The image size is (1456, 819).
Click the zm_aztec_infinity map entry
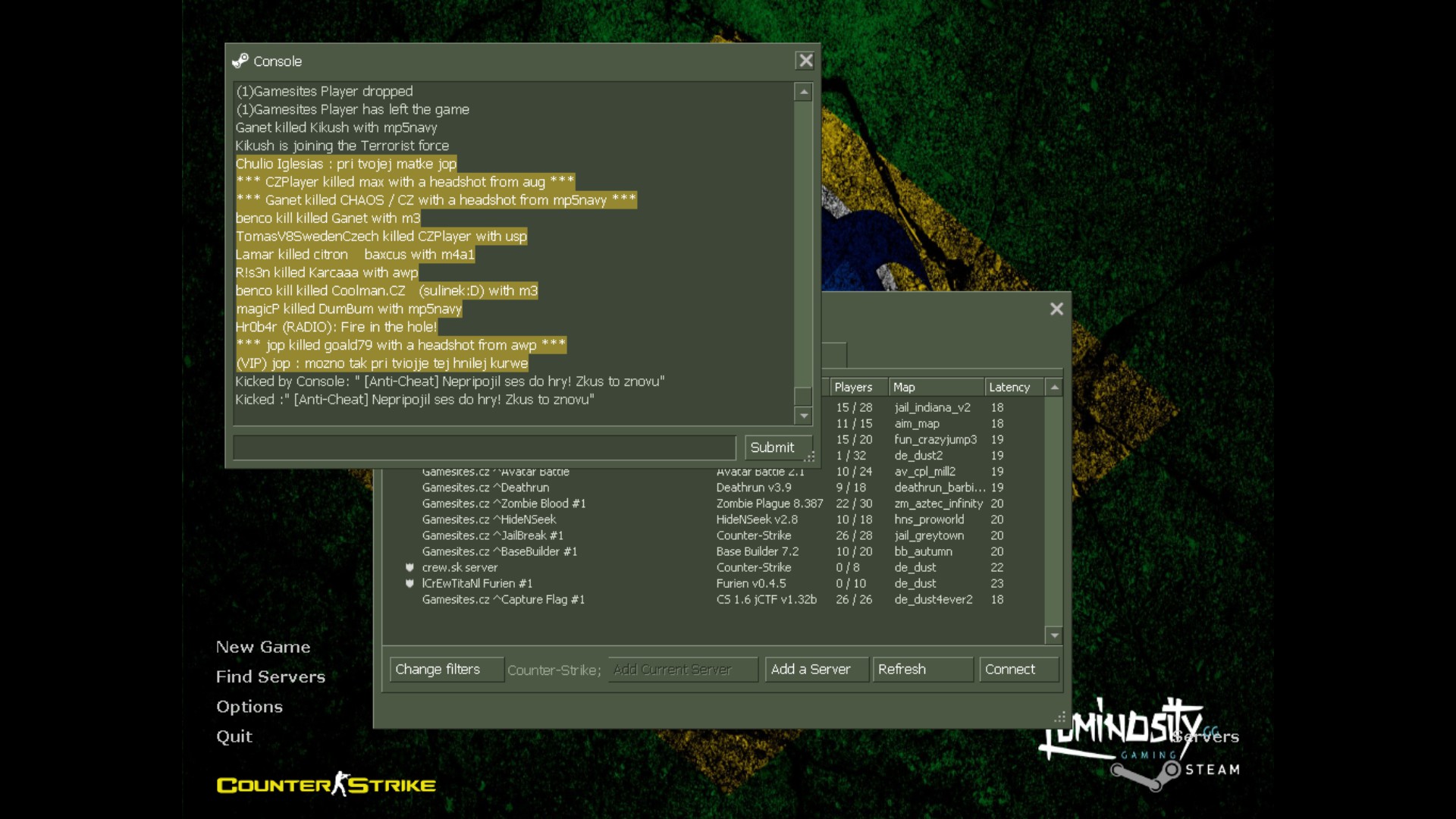pos(939,504)
